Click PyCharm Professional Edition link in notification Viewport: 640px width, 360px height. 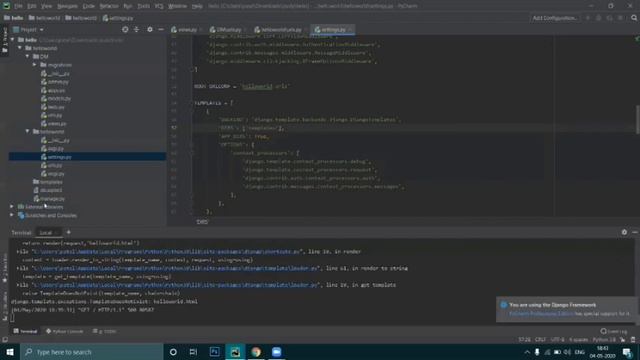point(541,313)
